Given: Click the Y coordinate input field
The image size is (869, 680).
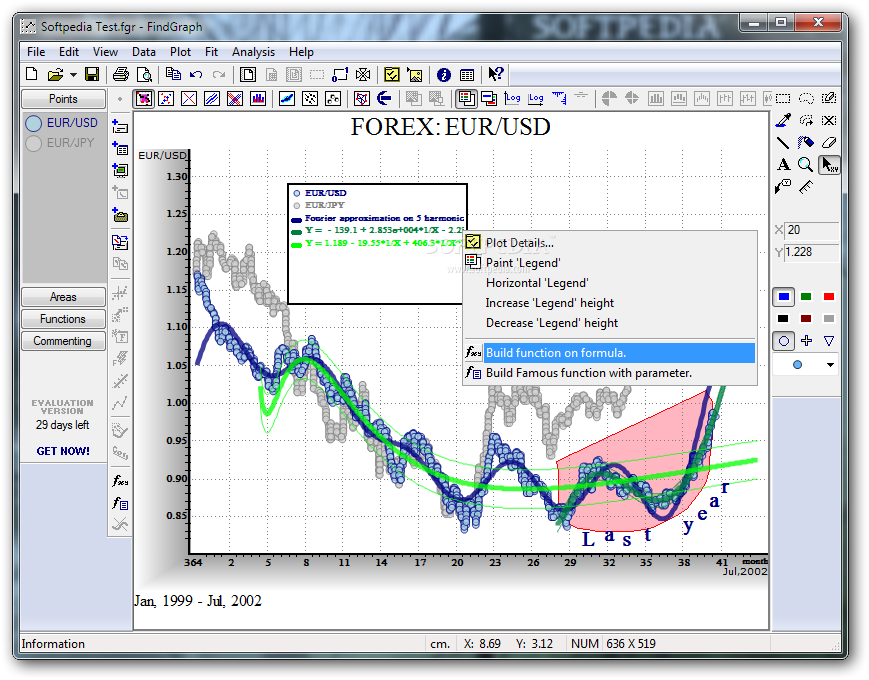Looking at the screenshot, I should coord(811,252).
